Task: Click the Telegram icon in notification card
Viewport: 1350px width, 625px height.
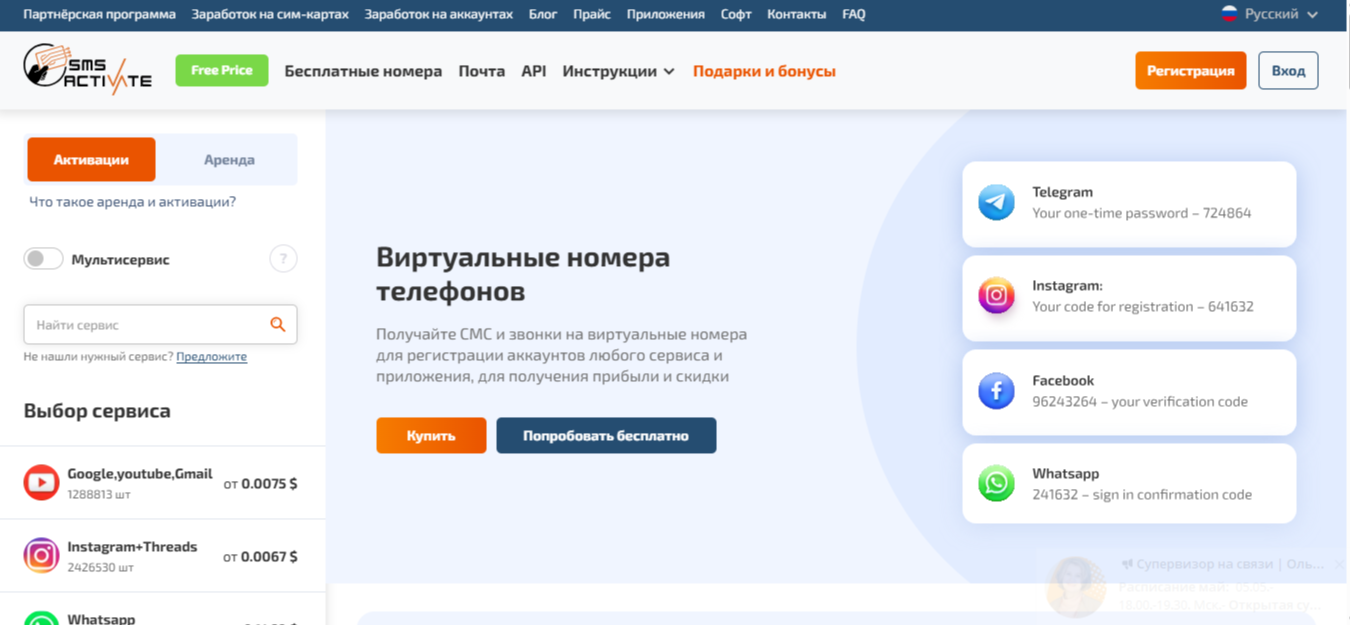Action: [996, 202]
